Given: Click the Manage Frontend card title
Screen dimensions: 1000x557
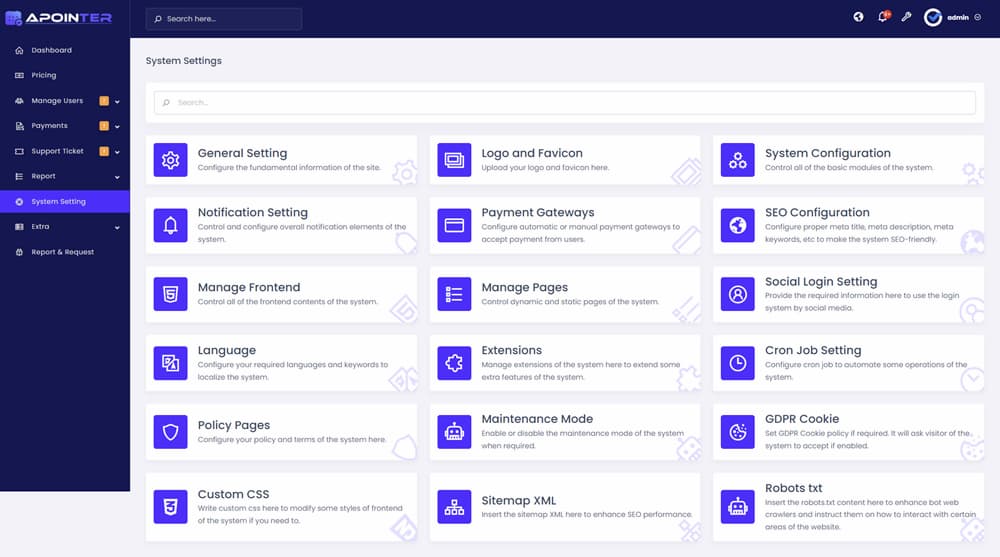Looking at the screenshot, I should pos(249,288).
